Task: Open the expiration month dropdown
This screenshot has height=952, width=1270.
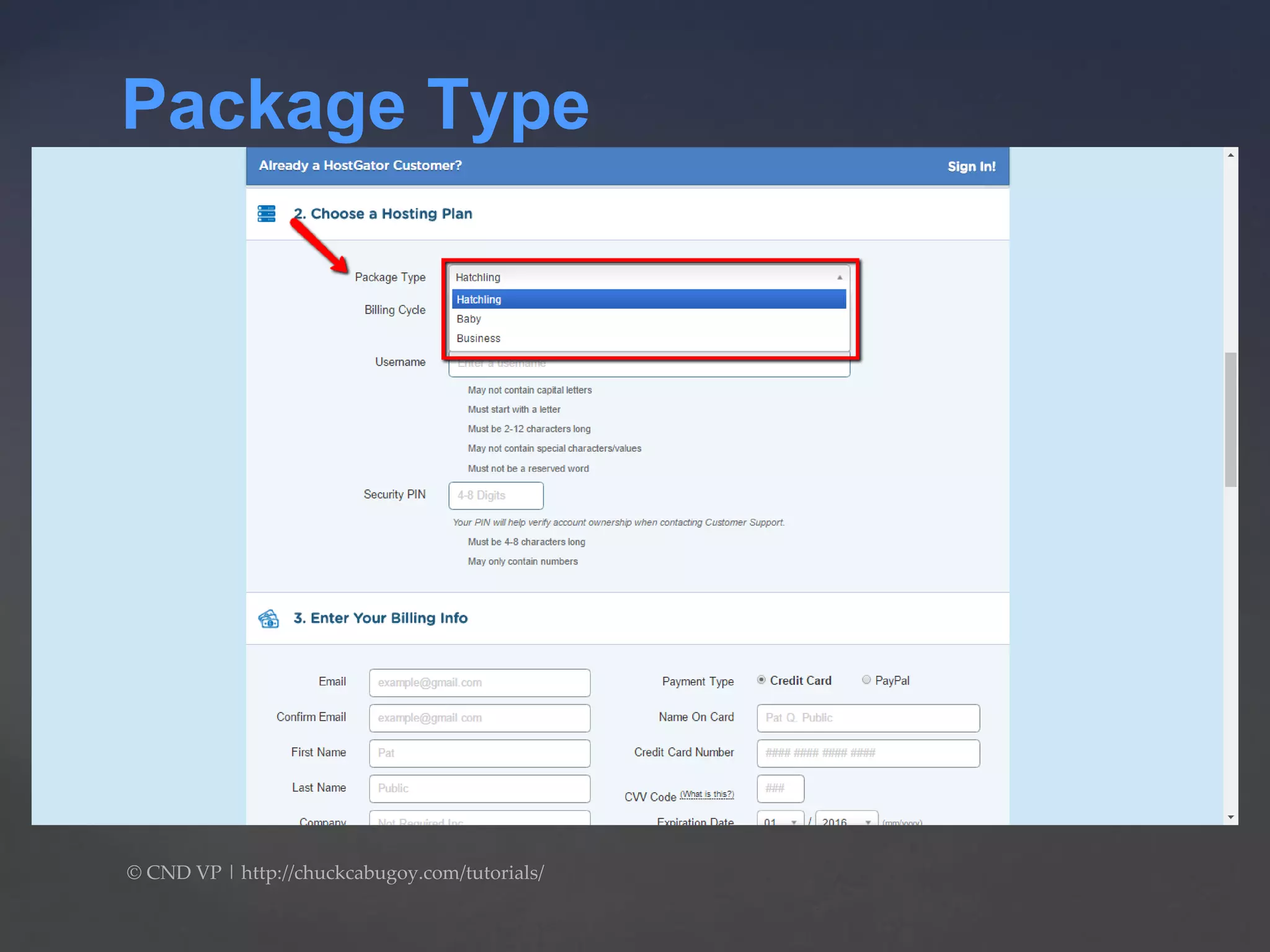Action: pos(780,818)
